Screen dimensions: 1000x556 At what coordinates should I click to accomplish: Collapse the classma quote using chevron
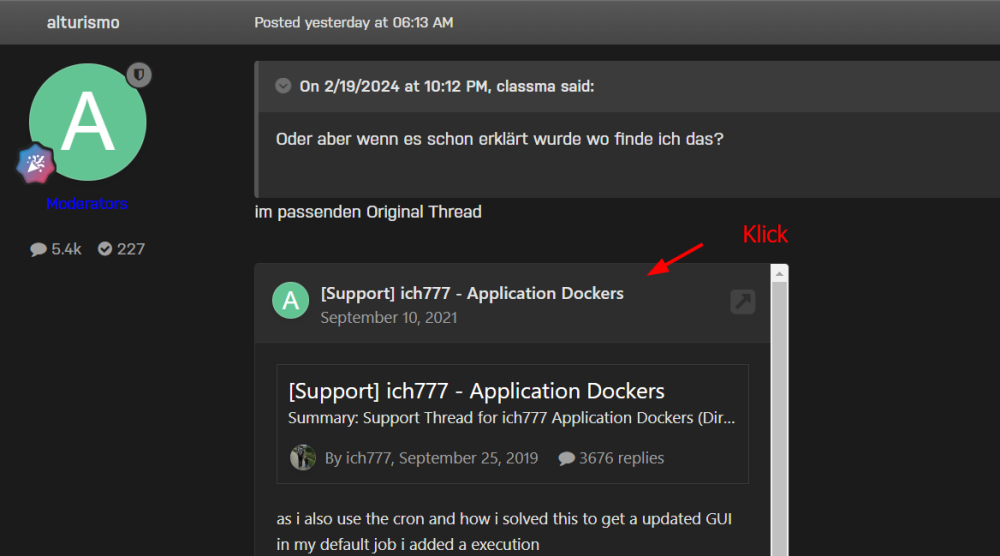pyautogui.click(x=283, y=85)
